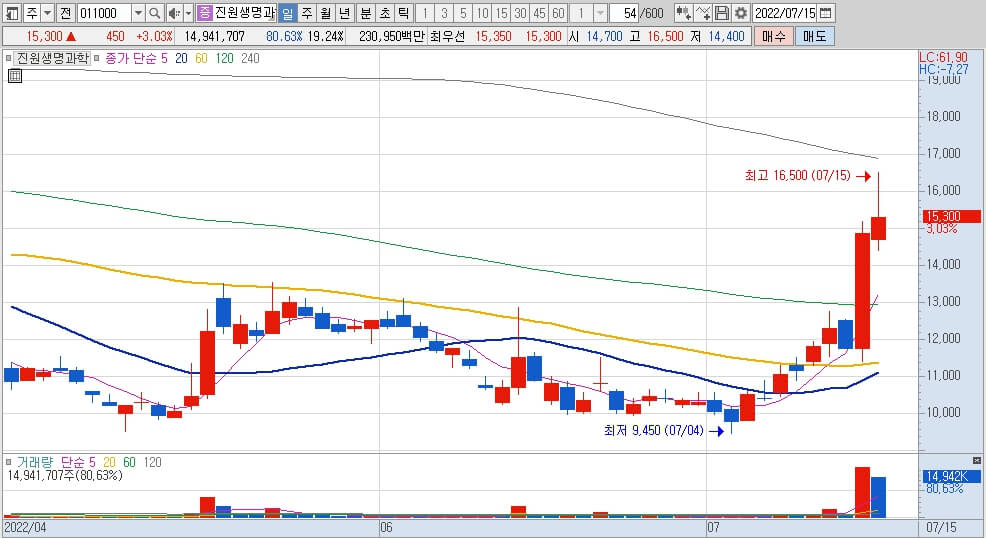Click the 14,942K volume tag on axis
Viewport: 986px width, 538px height.
(x=952, y=476)
